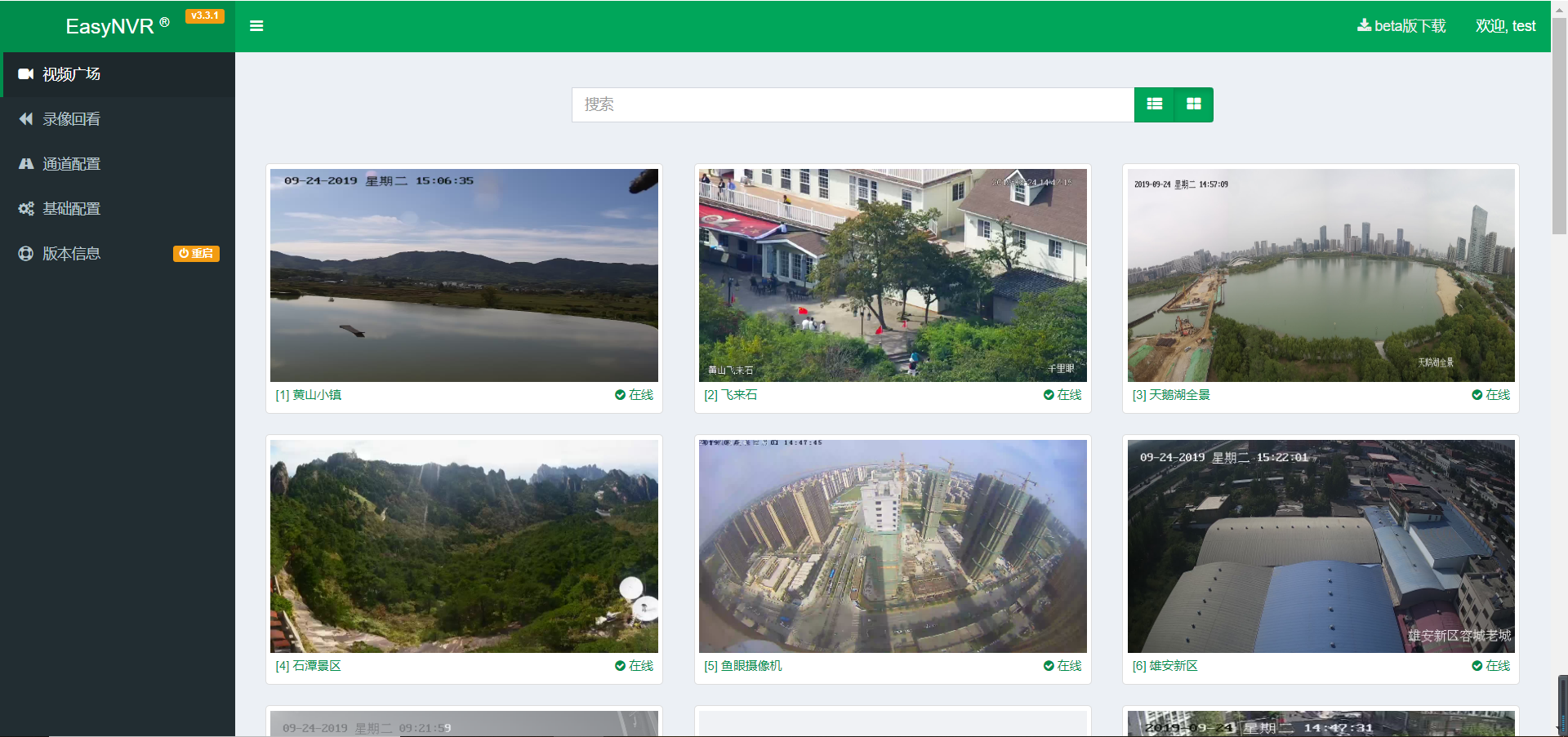Click 在线 status text for 飞来石
The image size is (1568, 737).
click(1070, 395)
